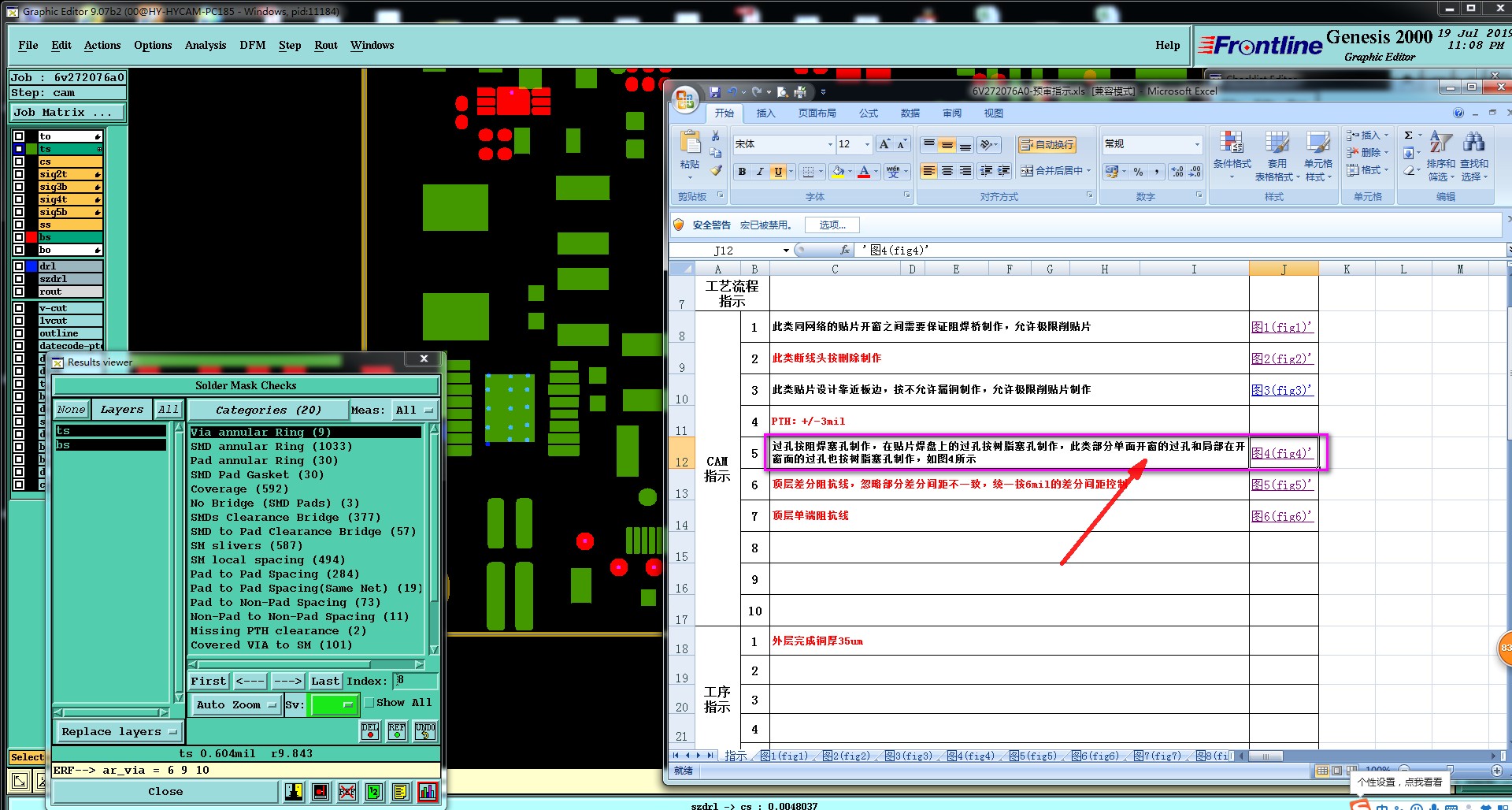
Task: Click the AutoSum sigma icon in Excel
Action: [x=1409, y=136]
